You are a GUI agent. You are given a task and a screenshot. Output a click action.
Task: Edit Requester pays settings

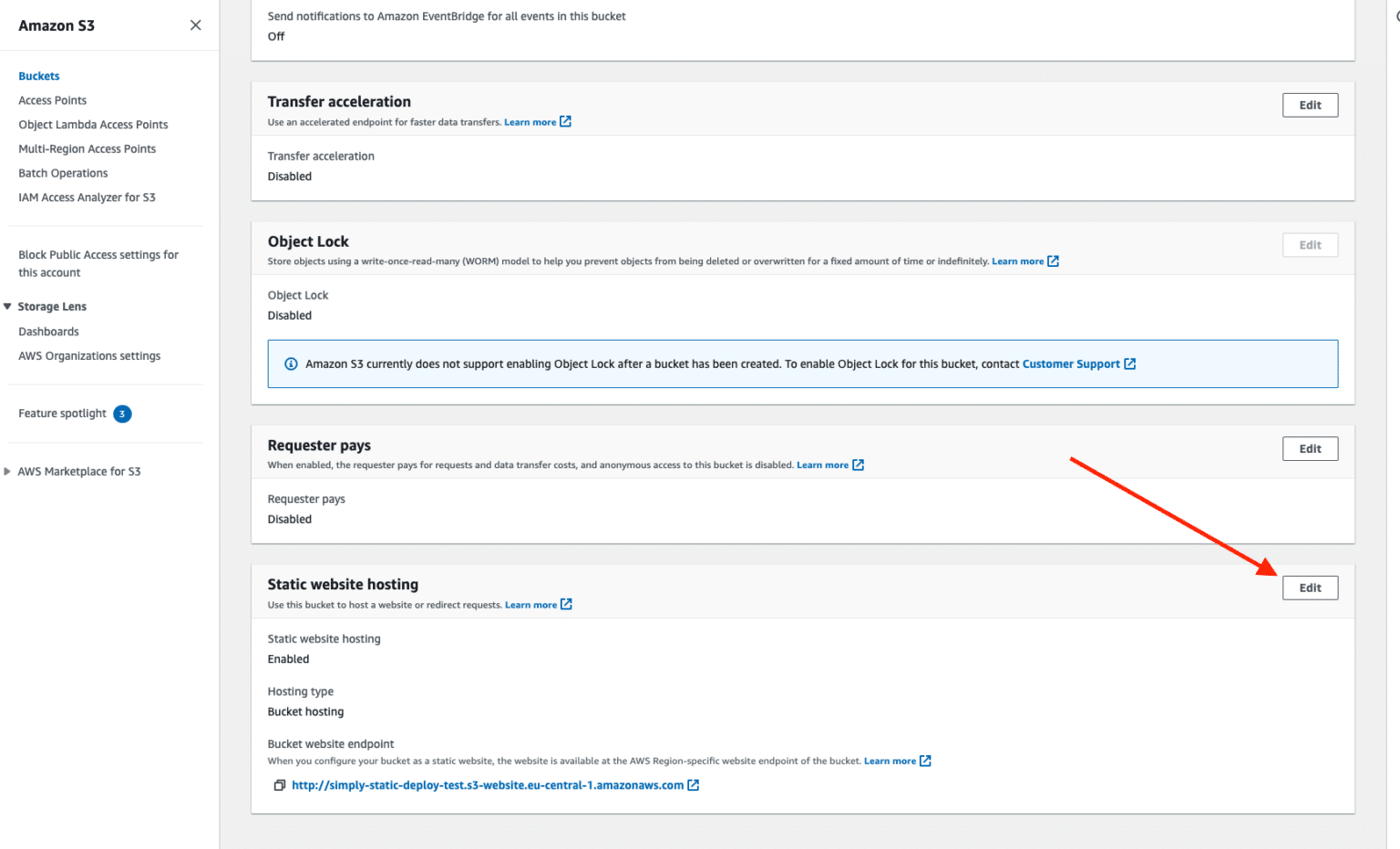coord(1310,449)
